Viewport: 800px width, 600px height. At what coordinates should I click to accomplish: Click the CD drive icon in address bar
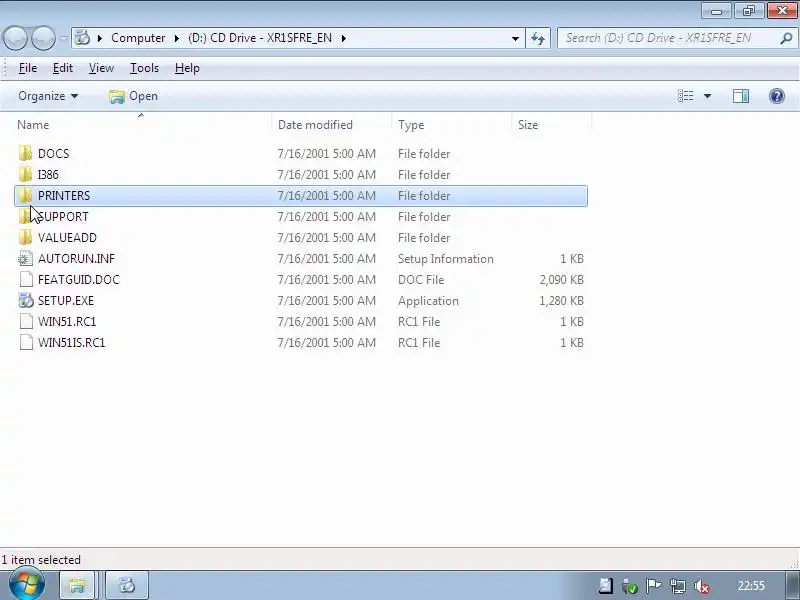83,38
